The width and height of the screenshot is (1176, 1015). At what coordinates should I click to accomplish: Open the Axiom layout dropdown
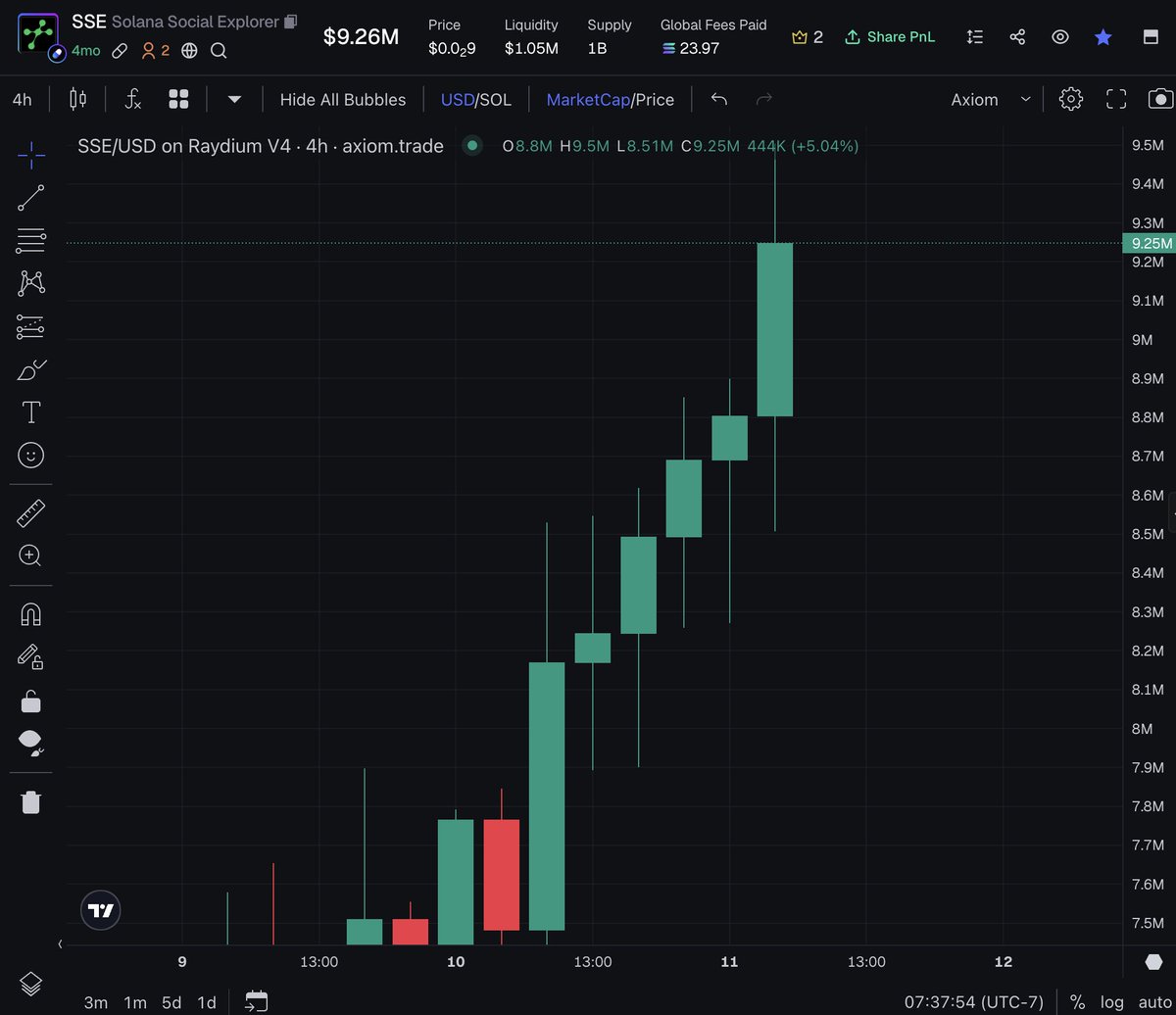pos(991,99)
